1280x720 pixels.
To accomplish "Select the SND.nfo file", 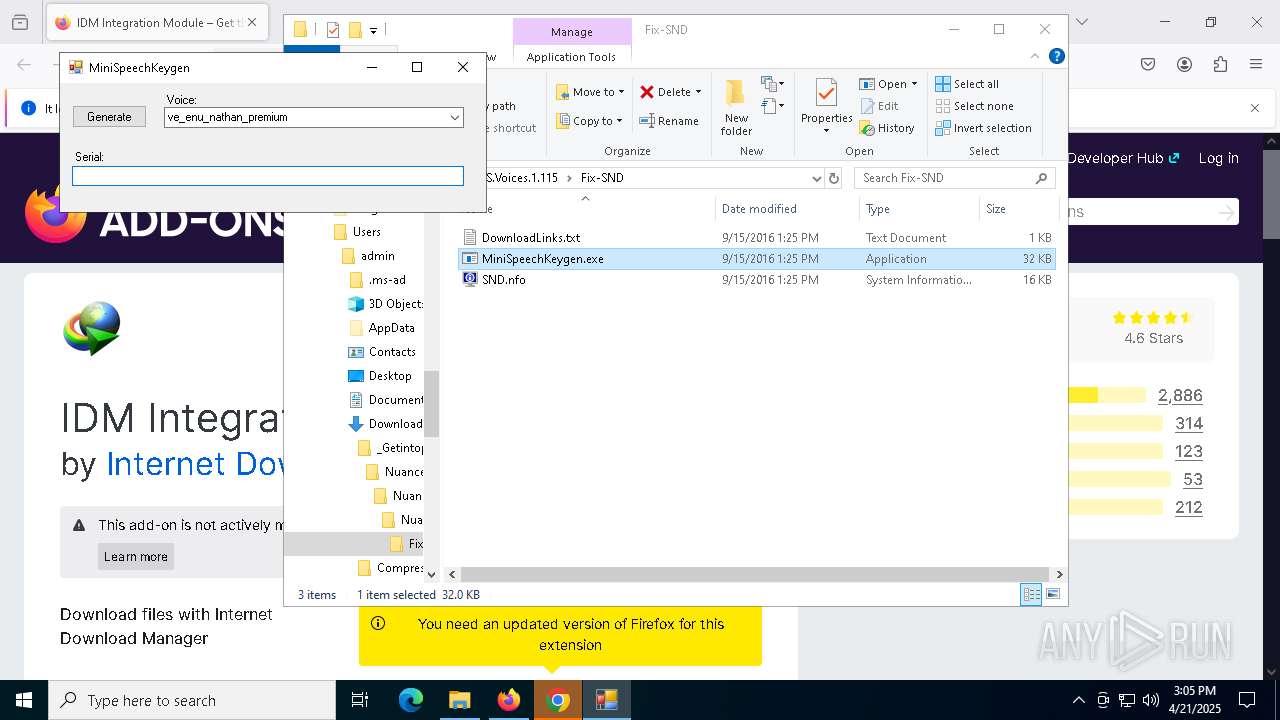I will click(x=504, y=280).
